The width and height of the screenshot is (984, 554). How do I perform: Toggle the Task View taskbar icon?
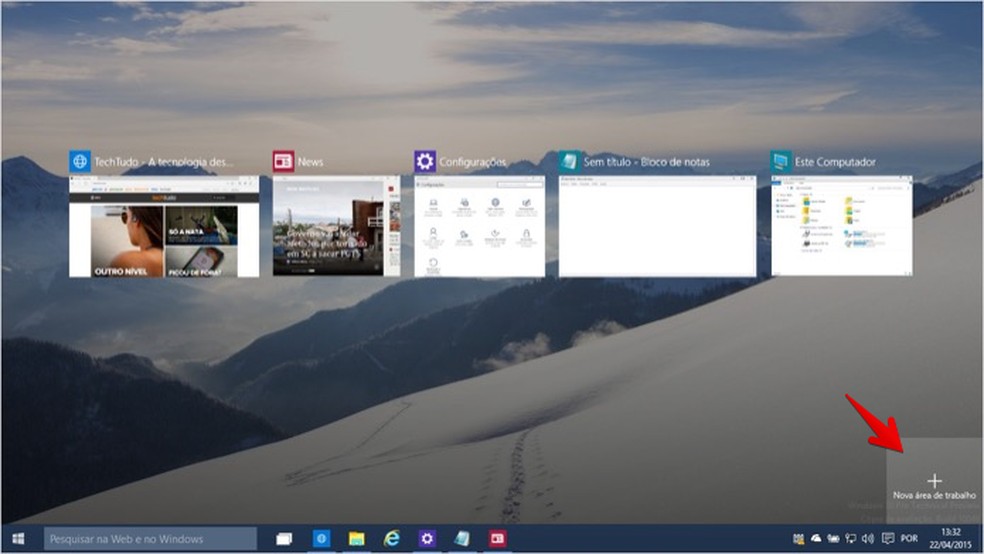pos(284,538)
